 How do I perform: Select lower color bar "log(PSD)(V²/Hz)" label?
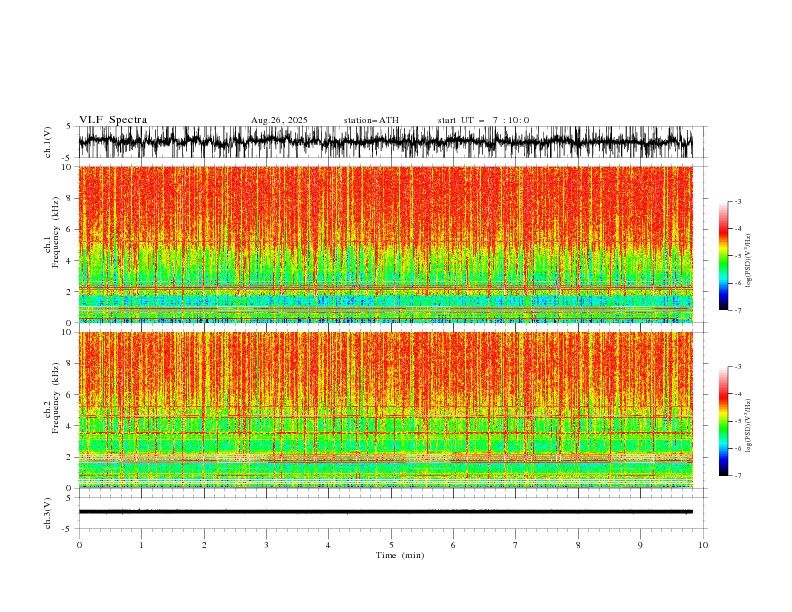[748, 426]
